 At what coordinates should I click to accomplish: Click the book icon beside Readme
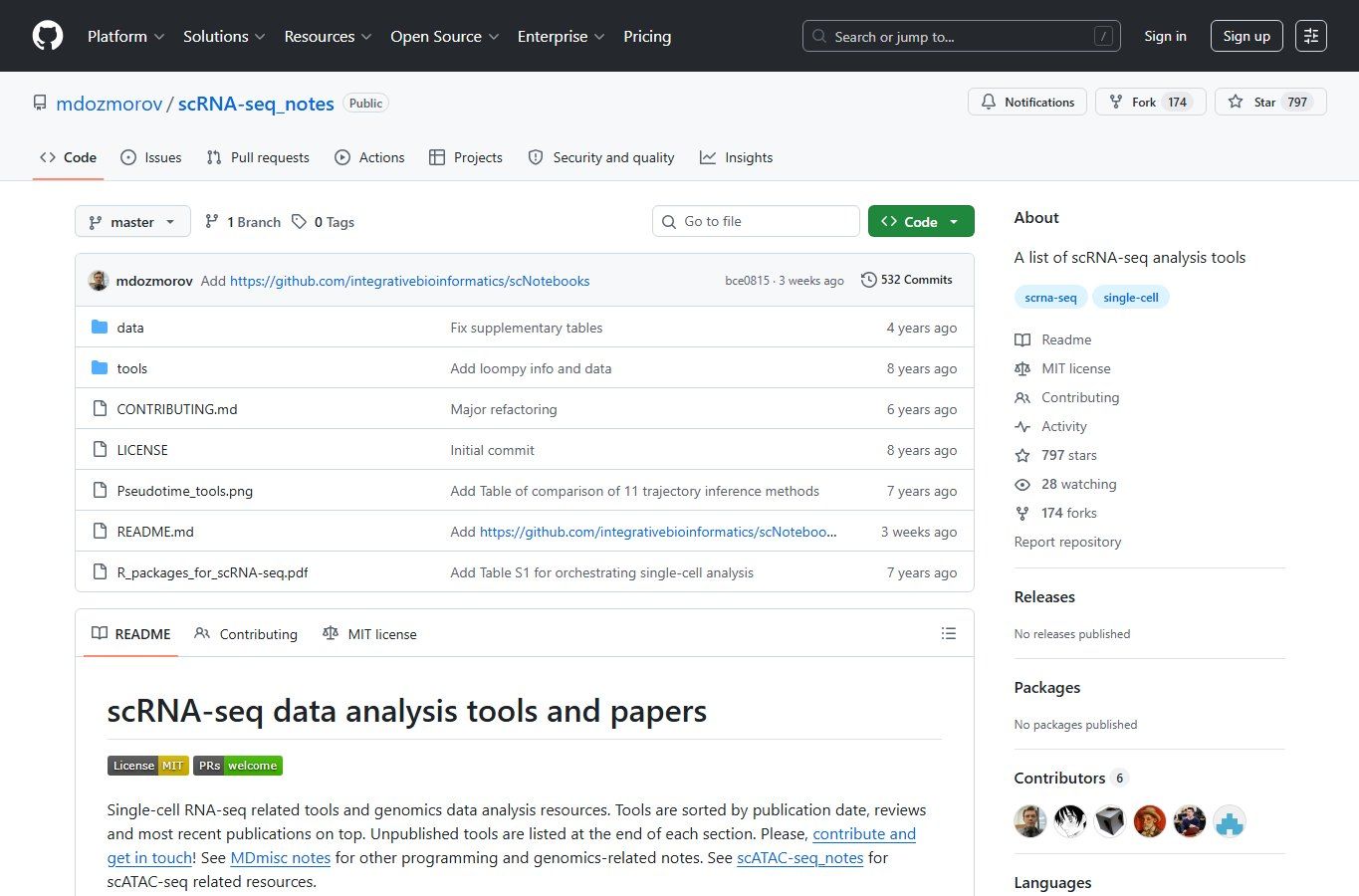(x=1022, y=339)
